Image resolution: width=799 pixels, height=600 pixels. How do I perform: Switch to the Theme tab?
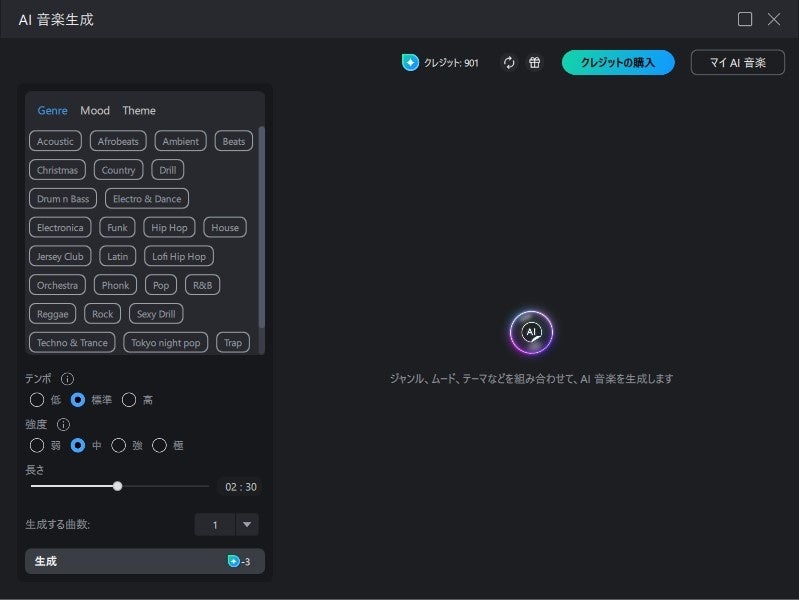click(x=139, y=111)
